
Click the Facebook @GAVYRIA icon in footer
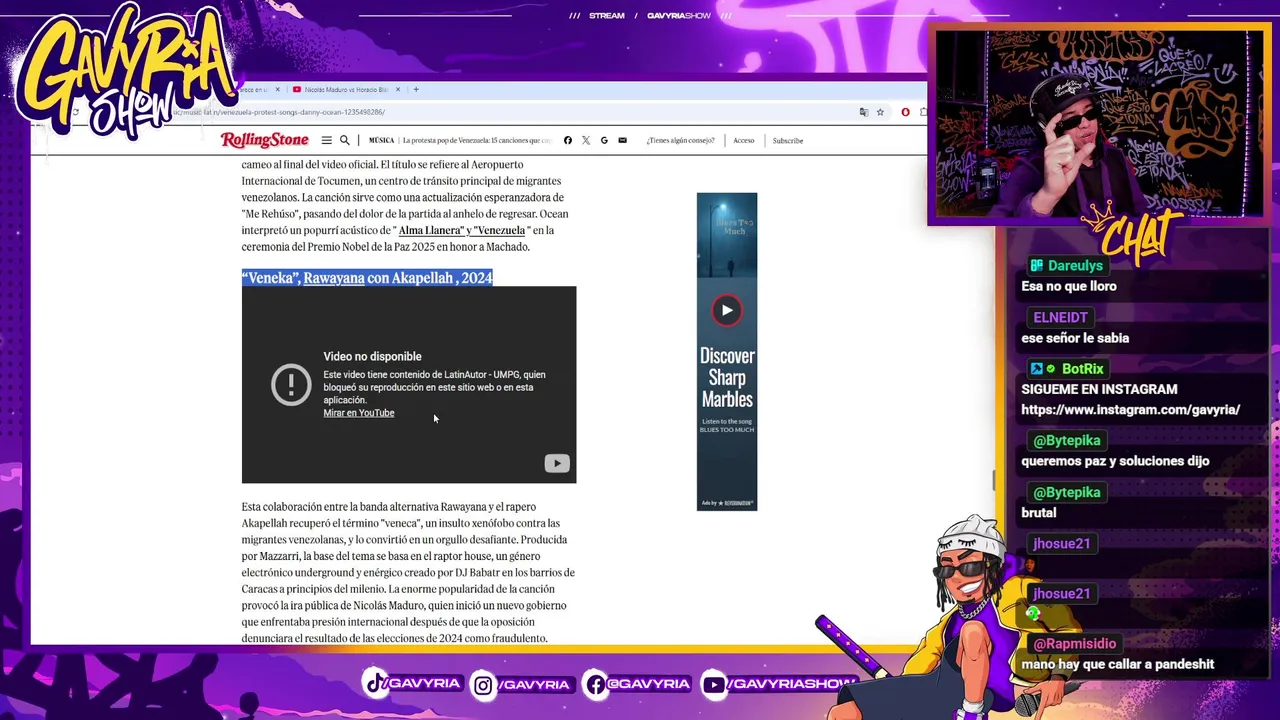pyautogui.click(x=596, y=685)
